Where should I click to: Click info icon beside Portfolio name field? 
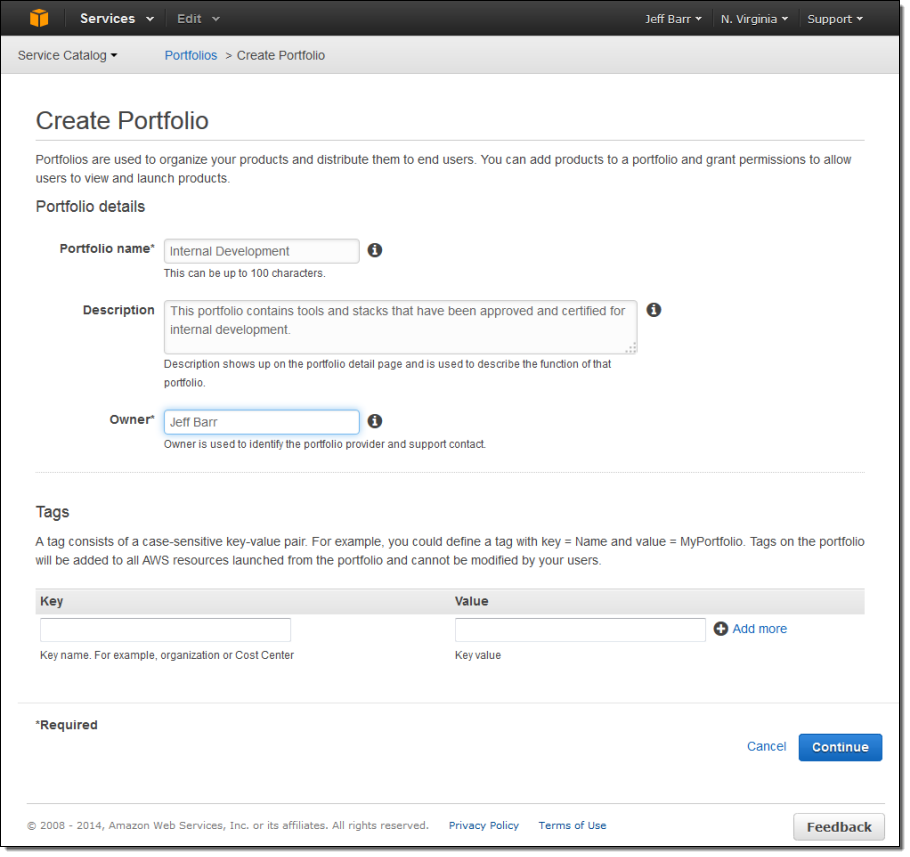tap(375, 250)
